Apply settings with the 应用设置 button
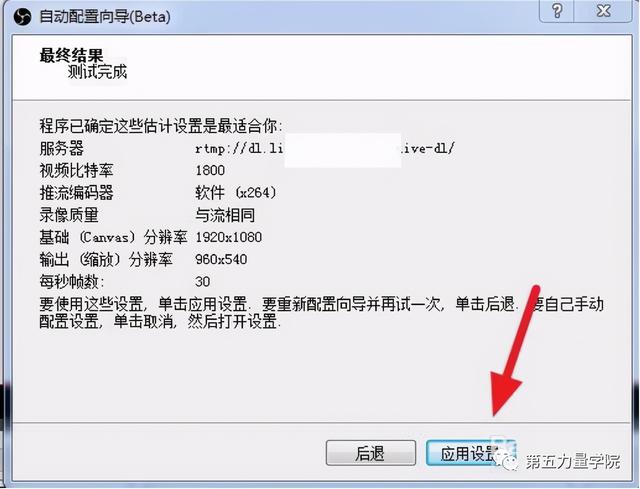The width and height of the screenshot is (640, 489). tap(470, 453)
